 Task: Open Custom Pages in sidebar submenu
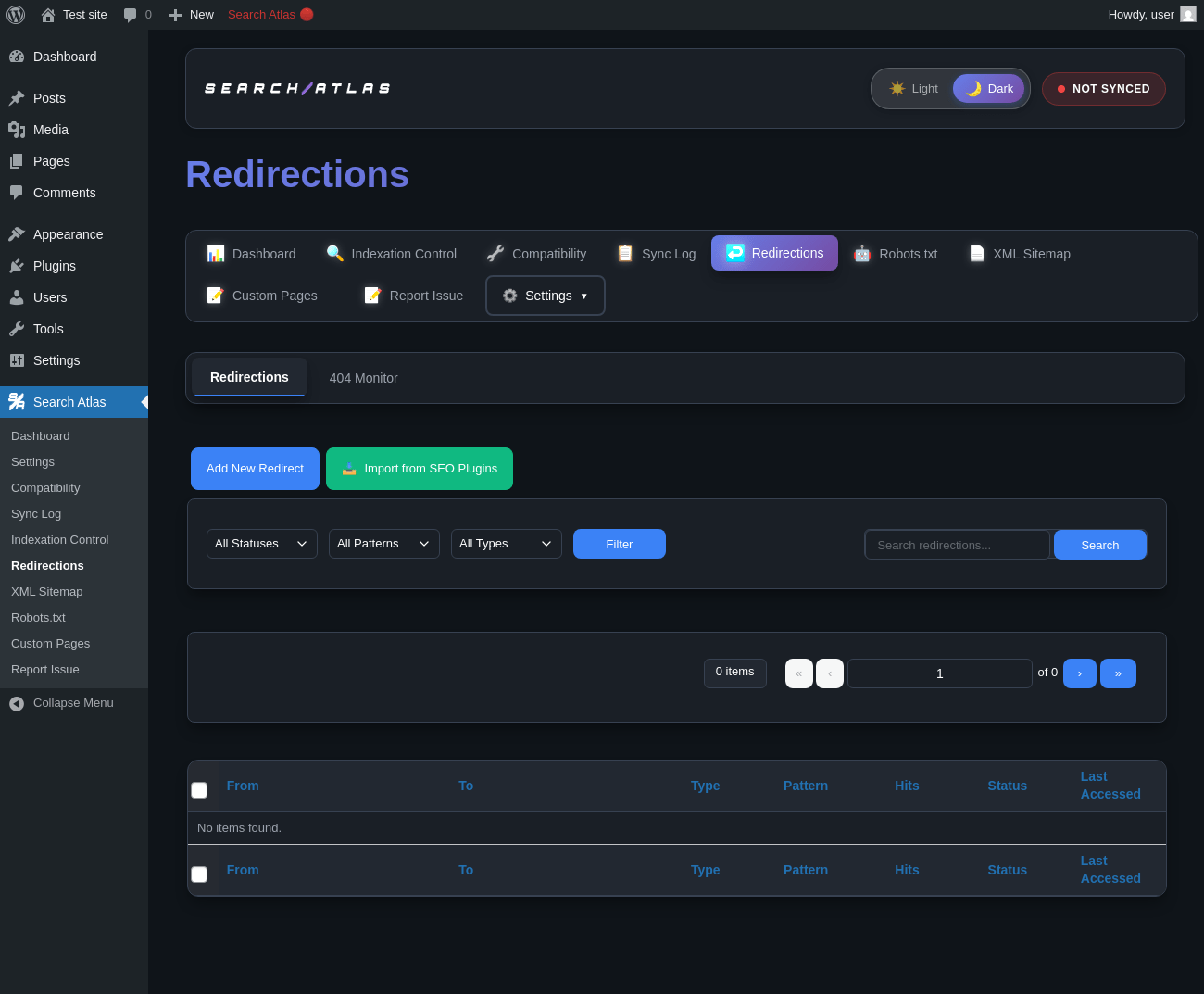[50, 643]
